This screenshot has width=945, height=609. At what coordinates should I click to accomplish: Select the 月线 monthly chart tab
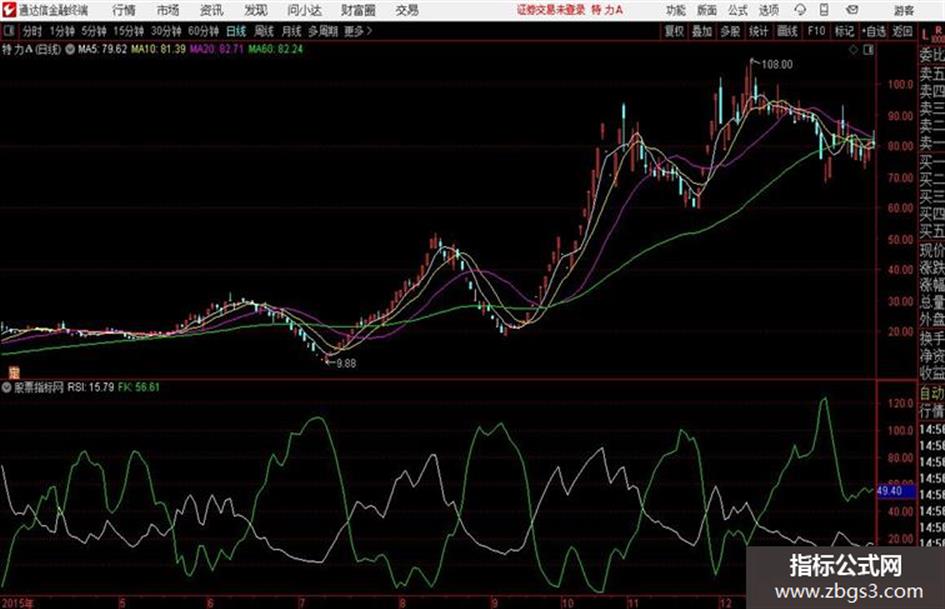coord(292,31)
